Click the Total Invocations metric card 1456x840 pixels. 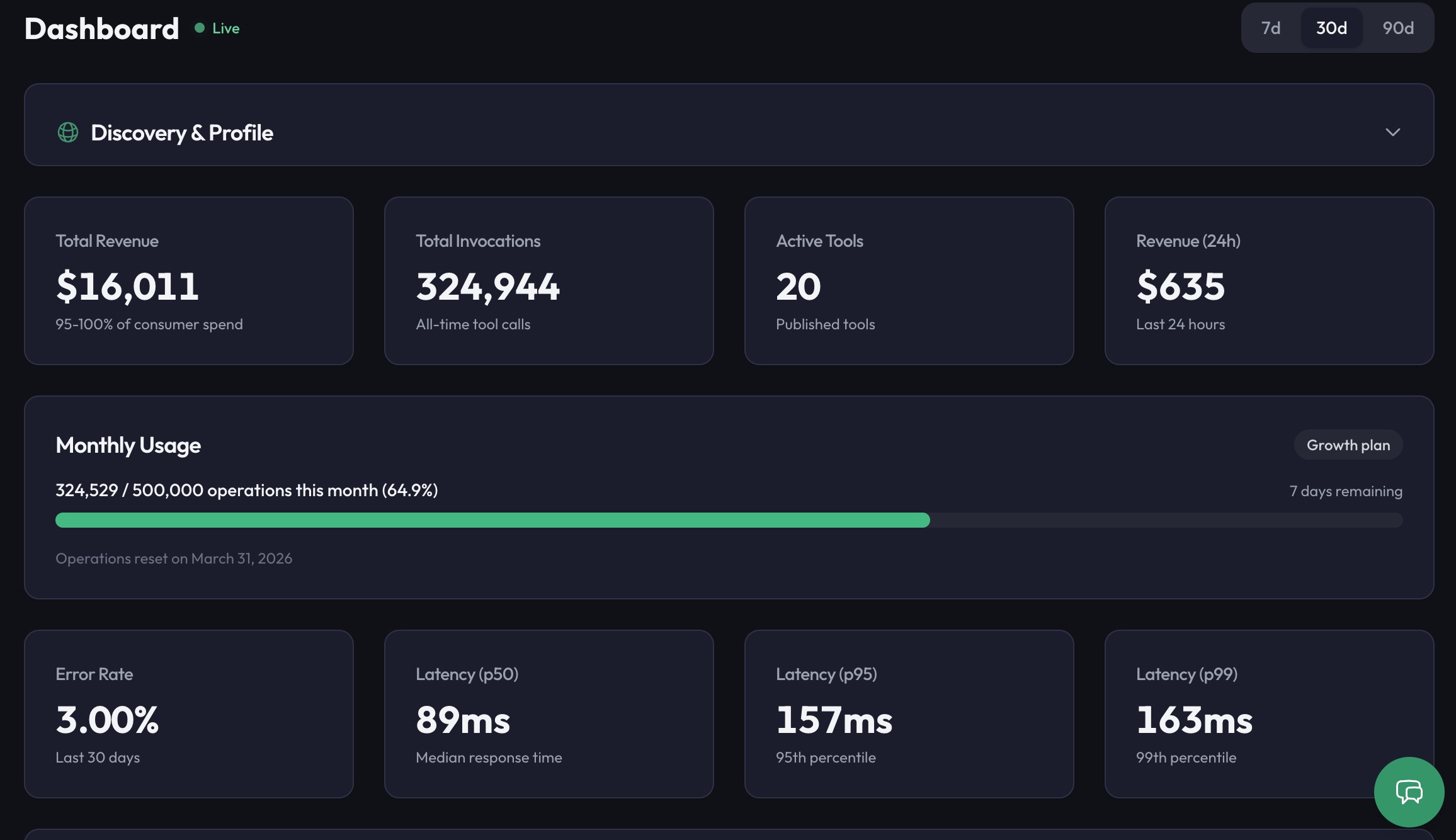click(x=549, y=281)
